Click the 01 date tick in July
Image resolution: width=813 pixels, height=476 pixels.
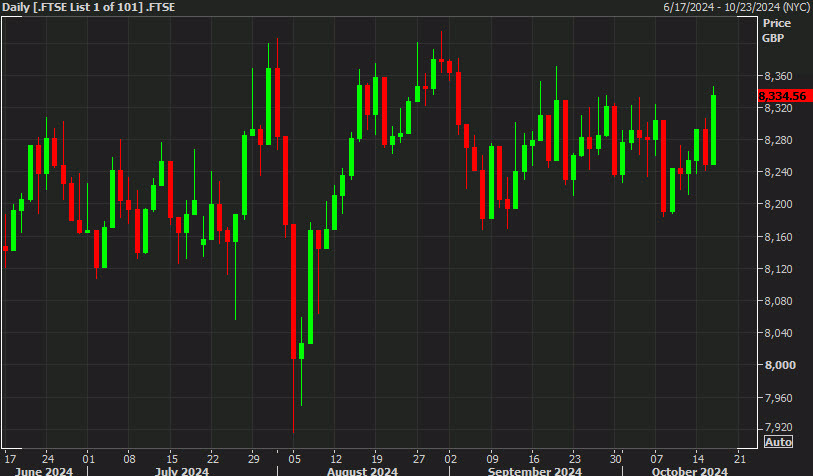point(89,459)
